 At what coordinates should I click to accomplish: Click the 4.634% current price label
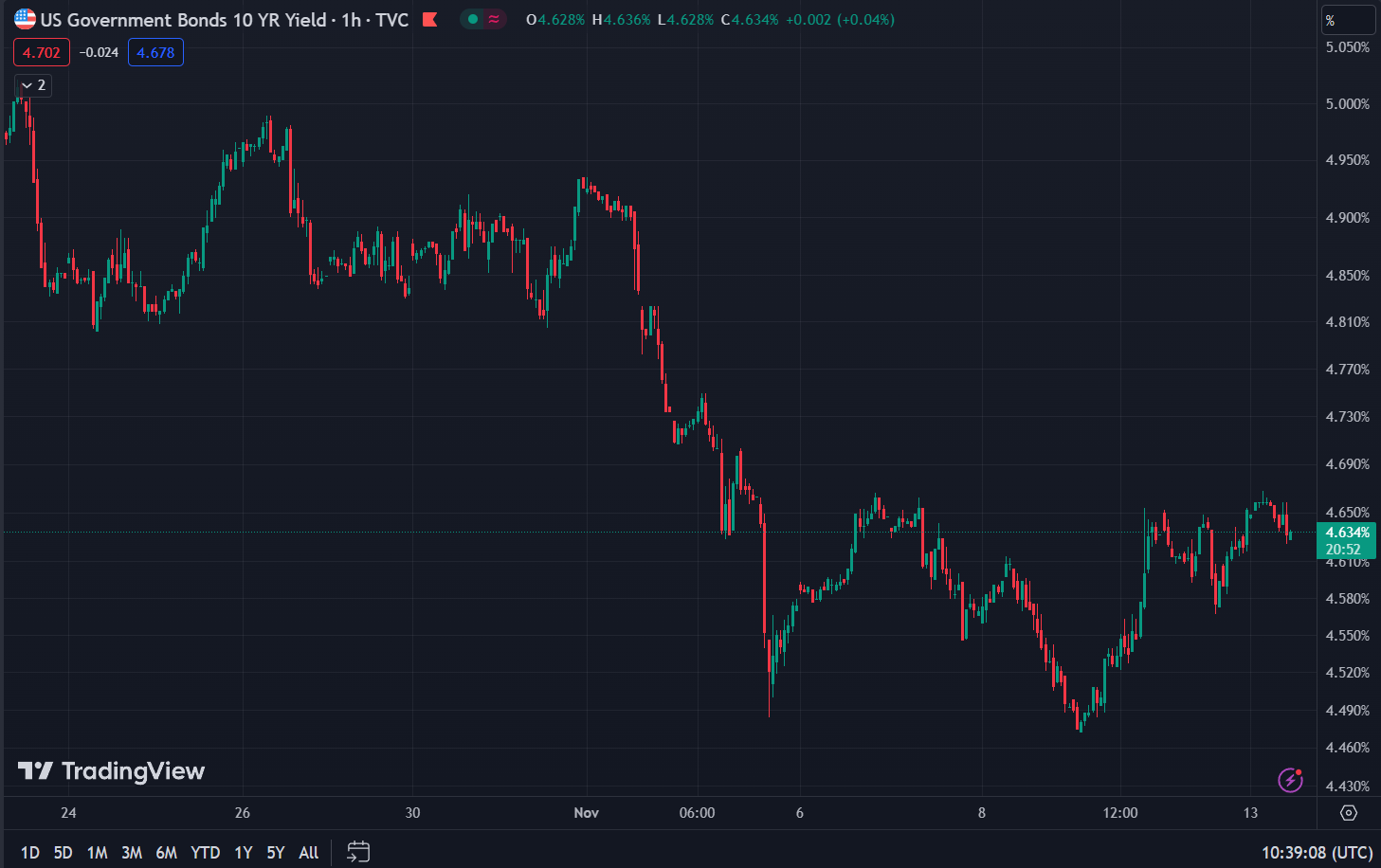pyautogui.click(x=1347, y=533)
